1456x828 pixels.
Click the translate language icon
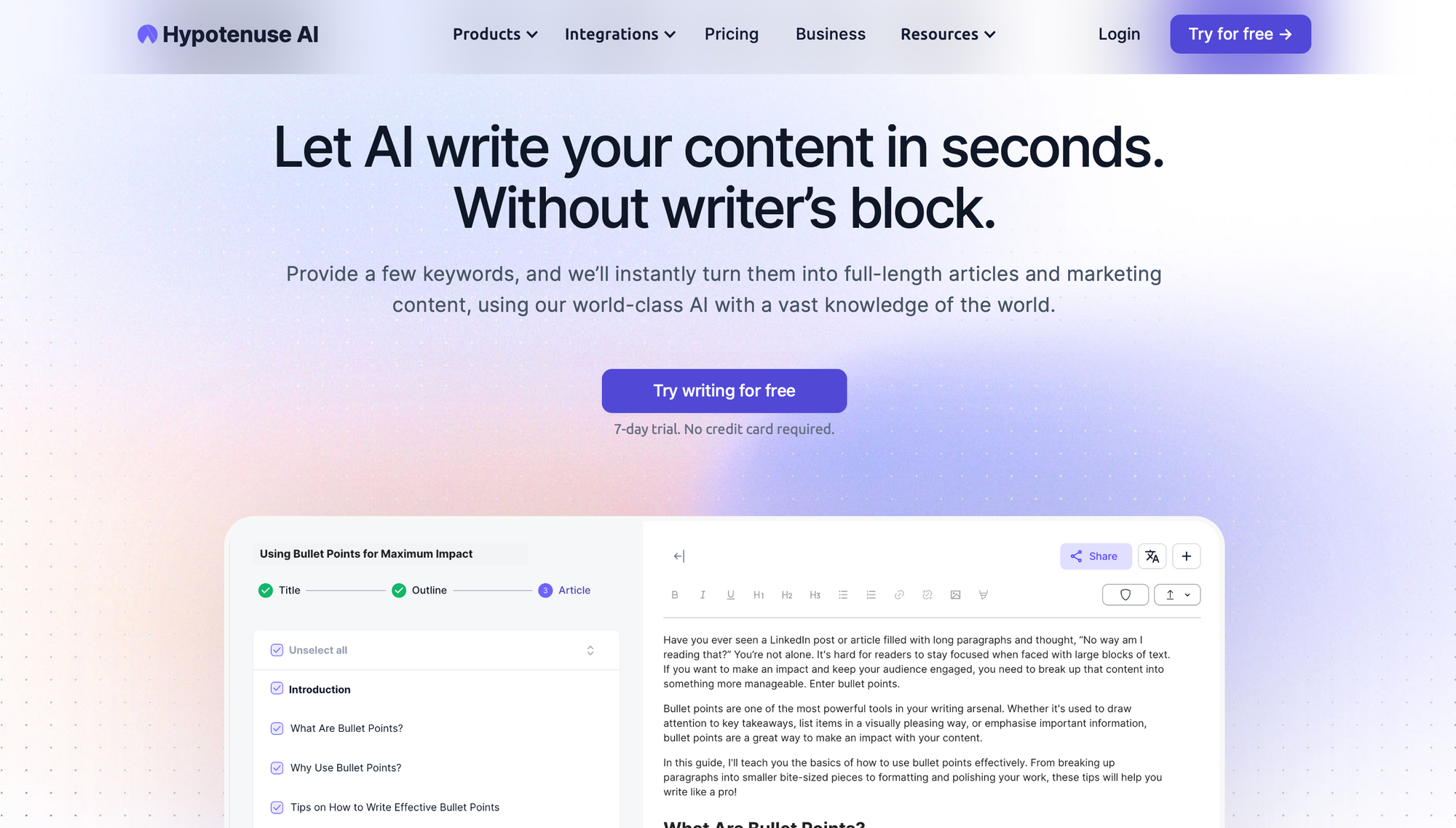coord(1152,556)
